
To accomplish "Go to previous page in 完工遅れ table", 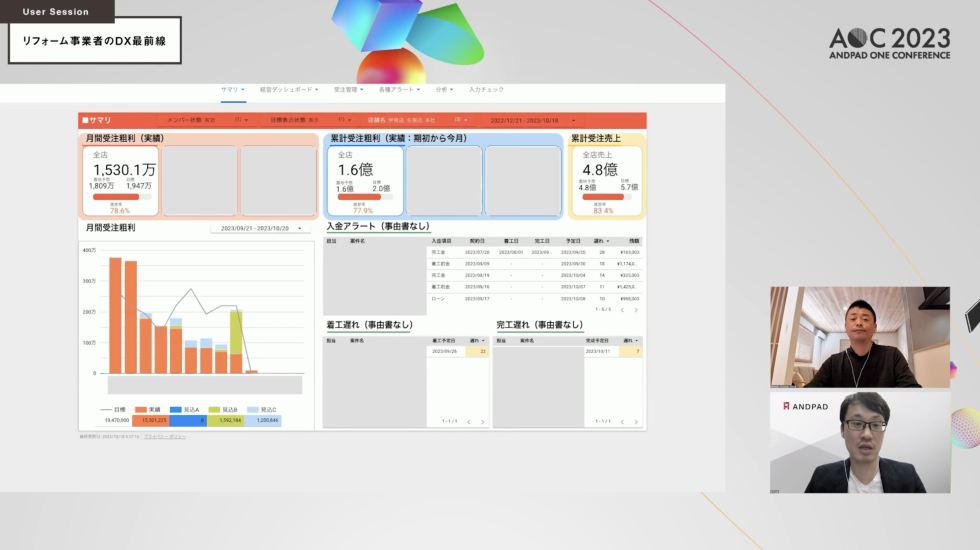I will click(x=622, y=422).
